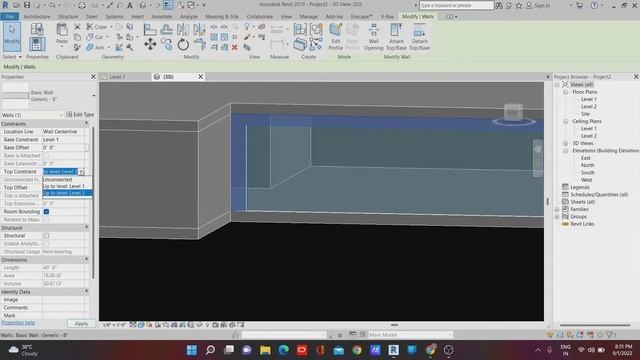This screenshot has width=640, height=360.
Task: Click the Apply button
Action: [x=81, y=323]
